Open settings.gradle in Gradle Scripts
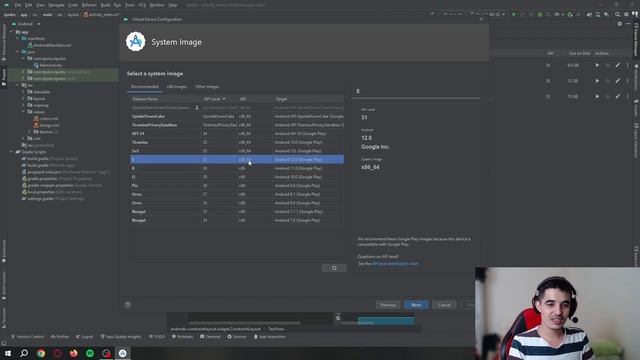640x360 pixels. 53,198
